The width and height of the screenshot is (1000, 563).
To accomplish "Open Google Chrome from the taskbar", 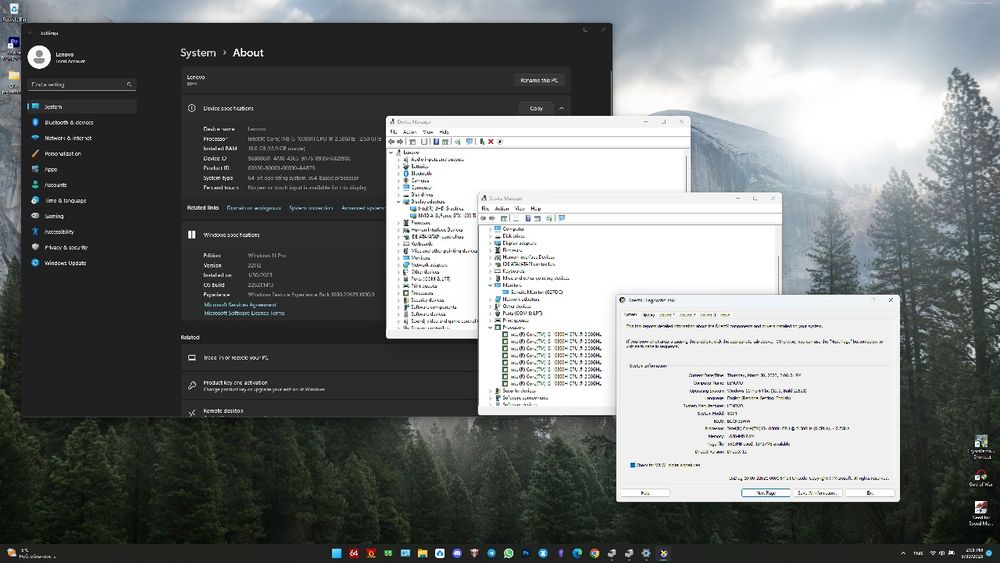I will 594,553.
